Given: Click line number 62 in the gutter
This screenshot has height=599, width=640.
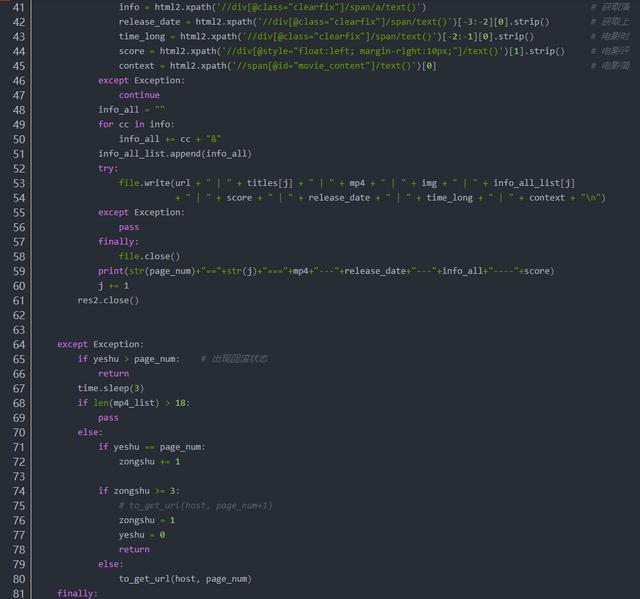Looking at the screenshot, I should pyautogui.click(x=19, y=315).
